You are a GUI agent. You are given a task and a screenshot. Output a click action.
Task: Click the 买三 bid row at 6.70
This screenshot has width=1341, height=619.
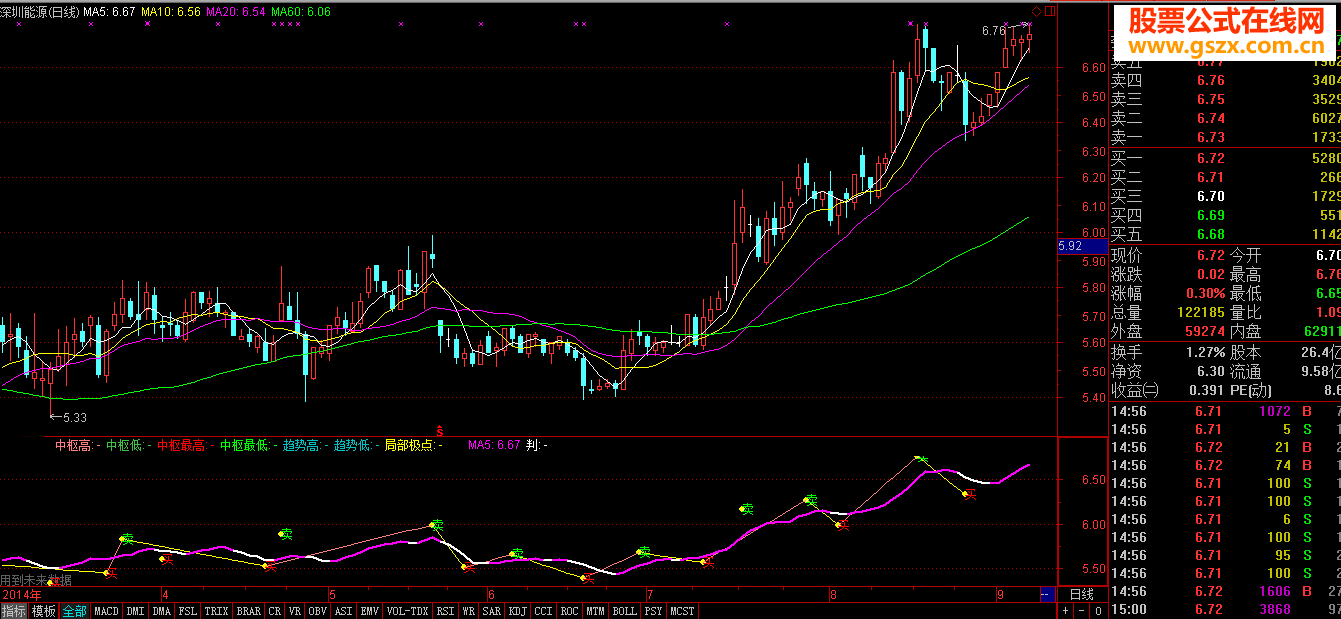point(1225,196)
